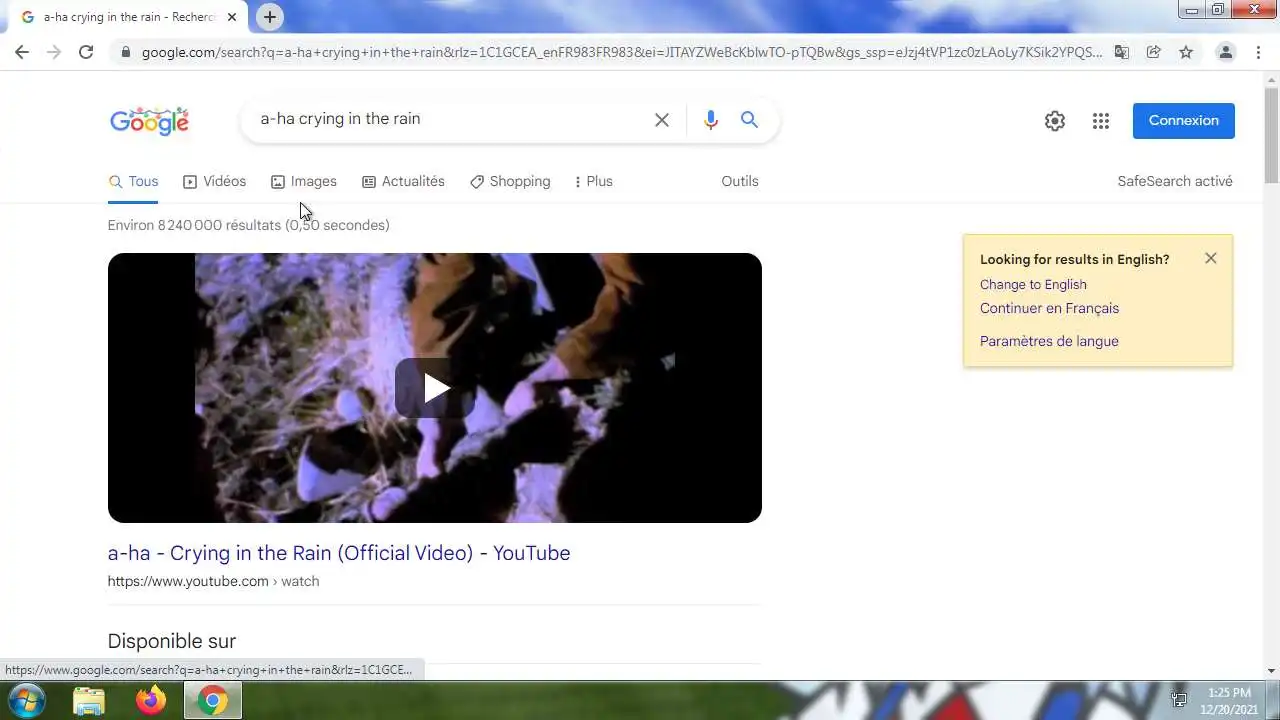
Task: Switch to the Images tab
Action: tap(304, 181)
